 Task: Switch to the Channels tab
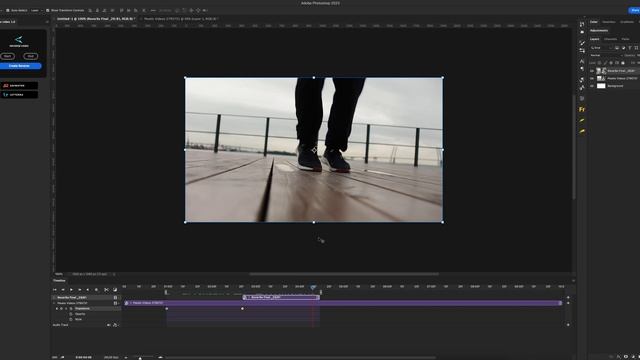(611, 39)
